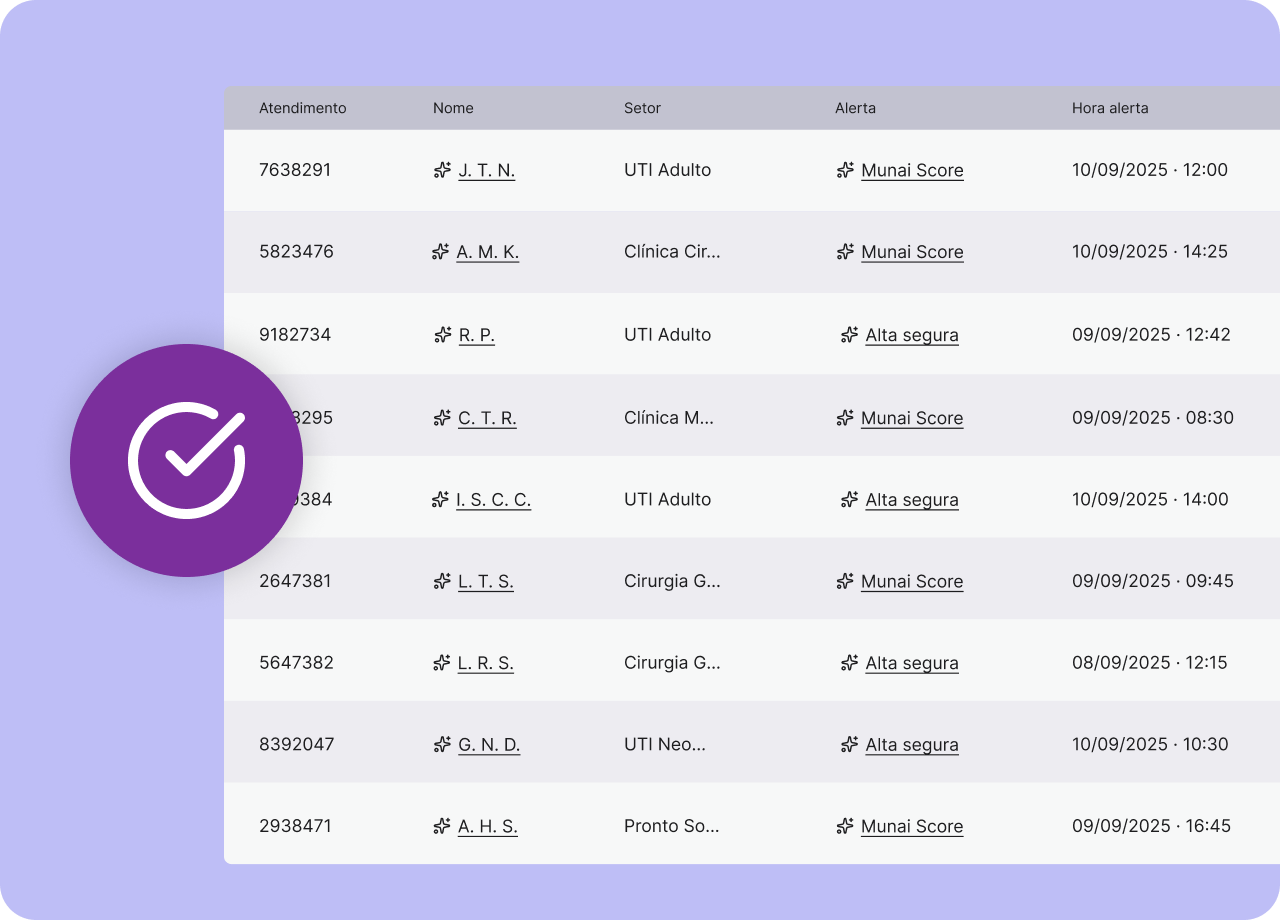
Task: Open Munai Score alert for row 2647381
Action: click(912, 581)
